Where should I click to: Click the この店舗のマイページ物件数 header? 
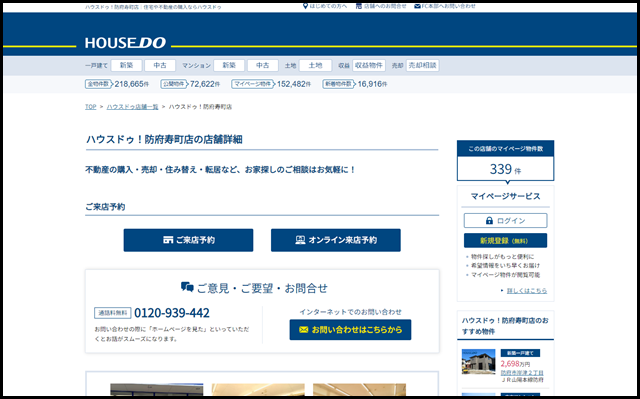pos(505,149)
